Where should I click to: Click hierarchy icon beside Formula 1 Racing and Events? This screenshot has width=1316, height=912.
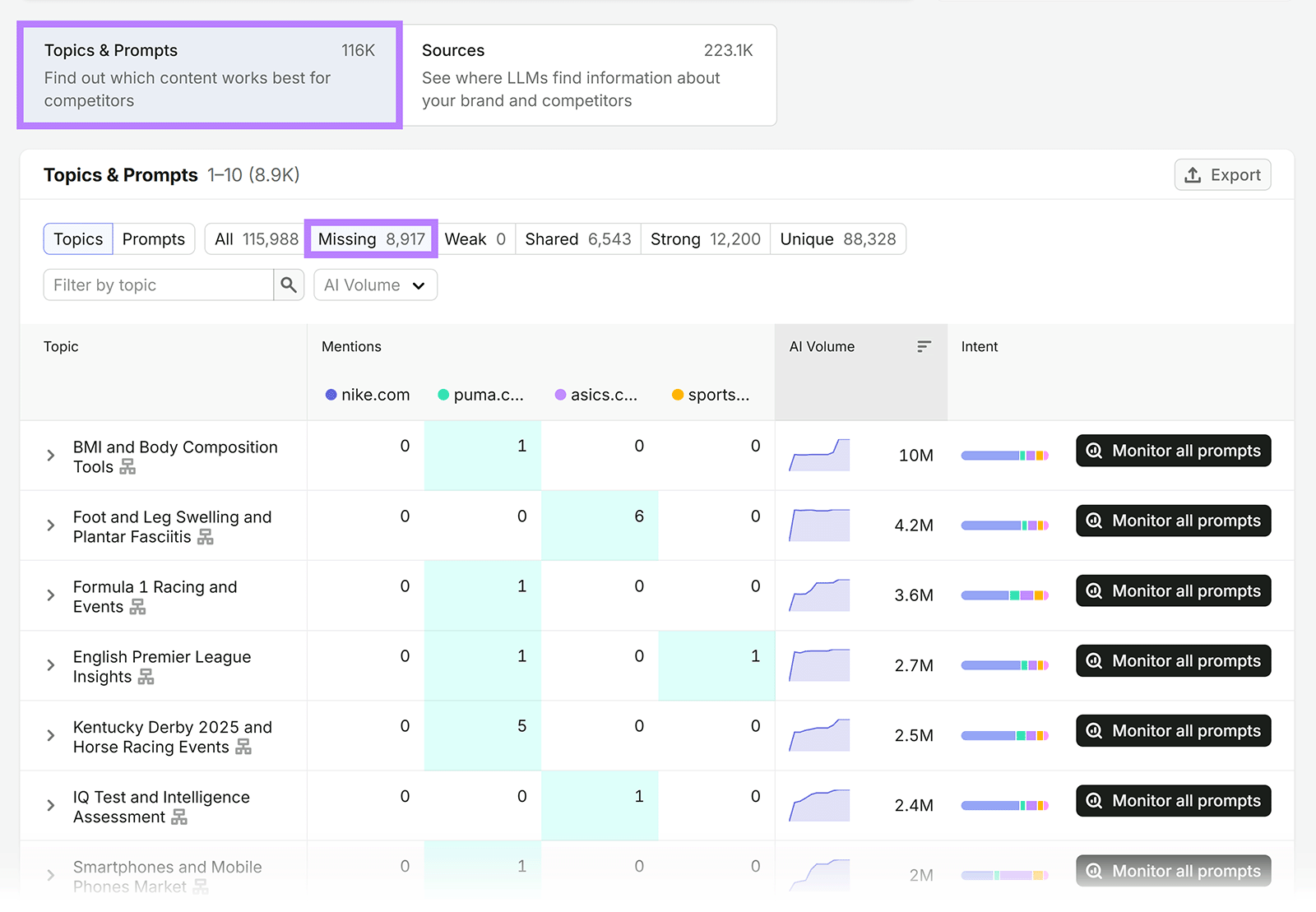pos(137,607)
